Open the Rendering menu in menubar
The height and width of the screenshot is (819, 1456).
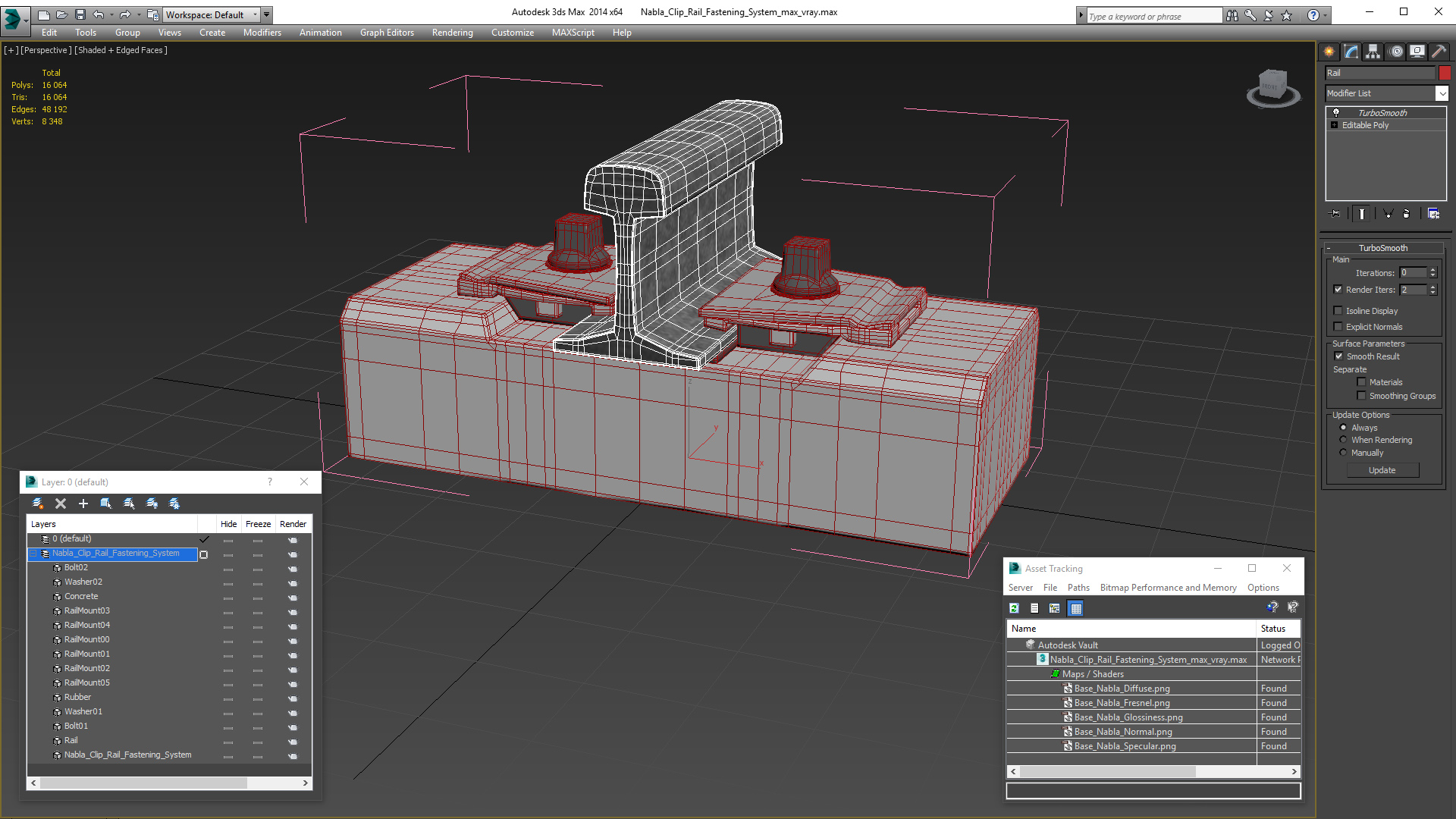point(451,32)
